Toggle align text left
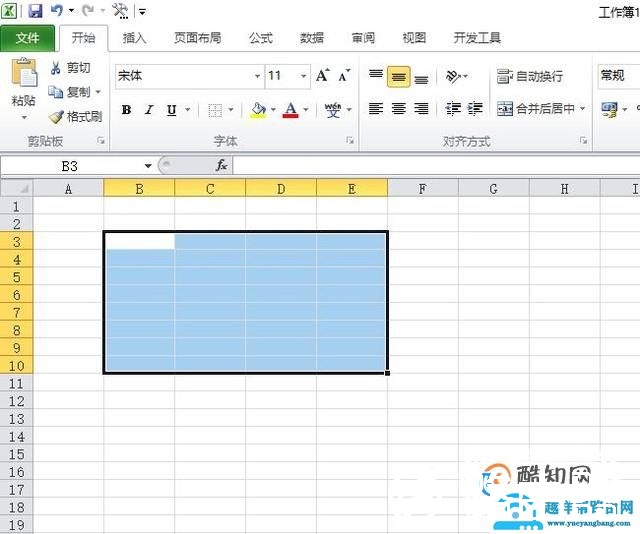The width and height of the screenshot is (640, 534). (376, 109)
